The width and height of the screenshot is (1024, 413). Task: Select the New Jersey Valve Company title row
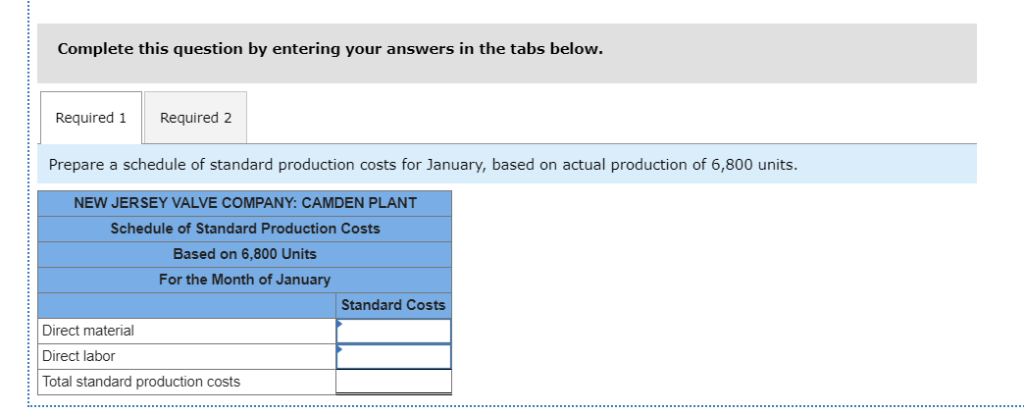245,203
